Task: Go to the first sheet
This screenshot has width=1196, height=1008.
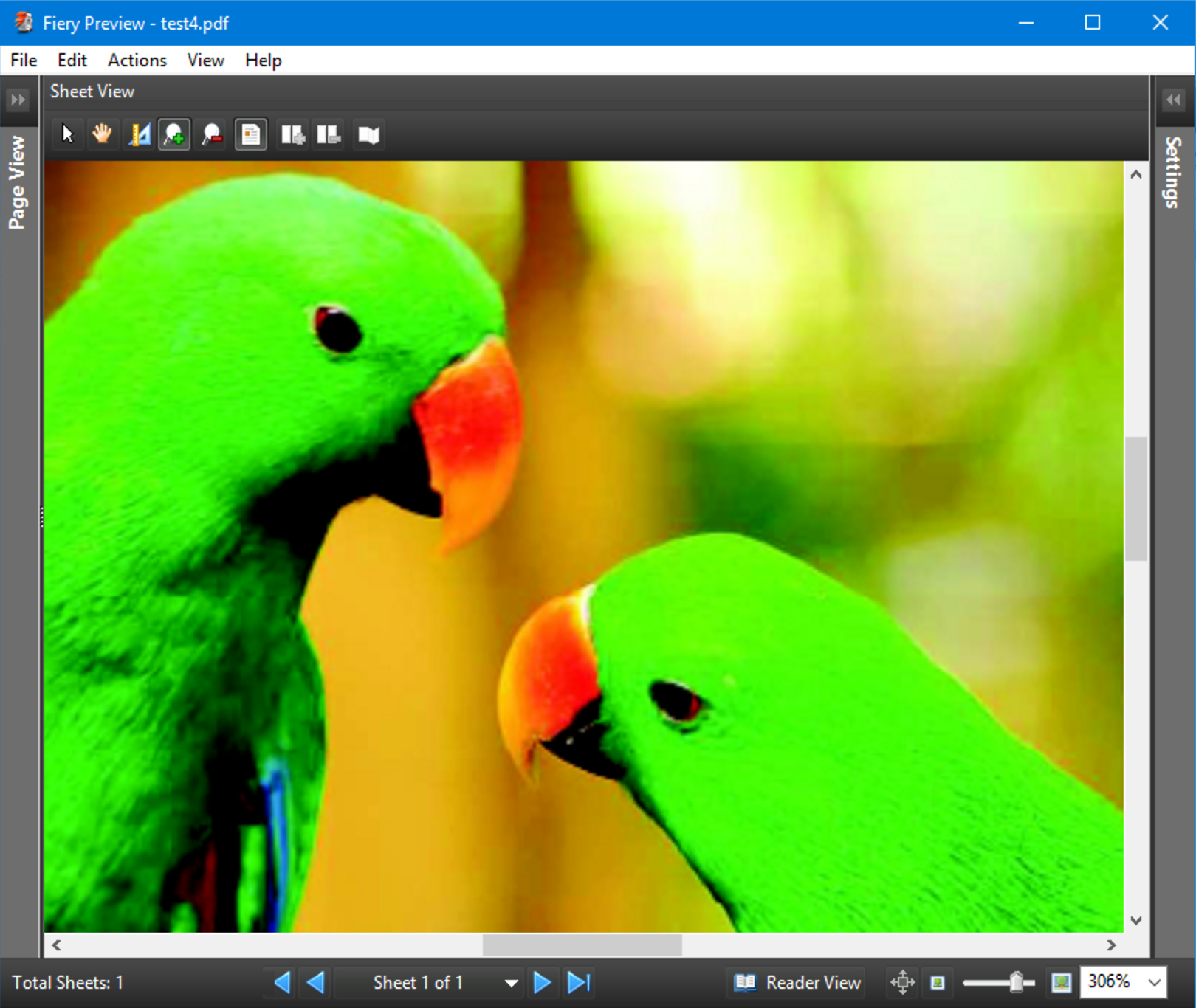Action: click(x=281, y=982)
